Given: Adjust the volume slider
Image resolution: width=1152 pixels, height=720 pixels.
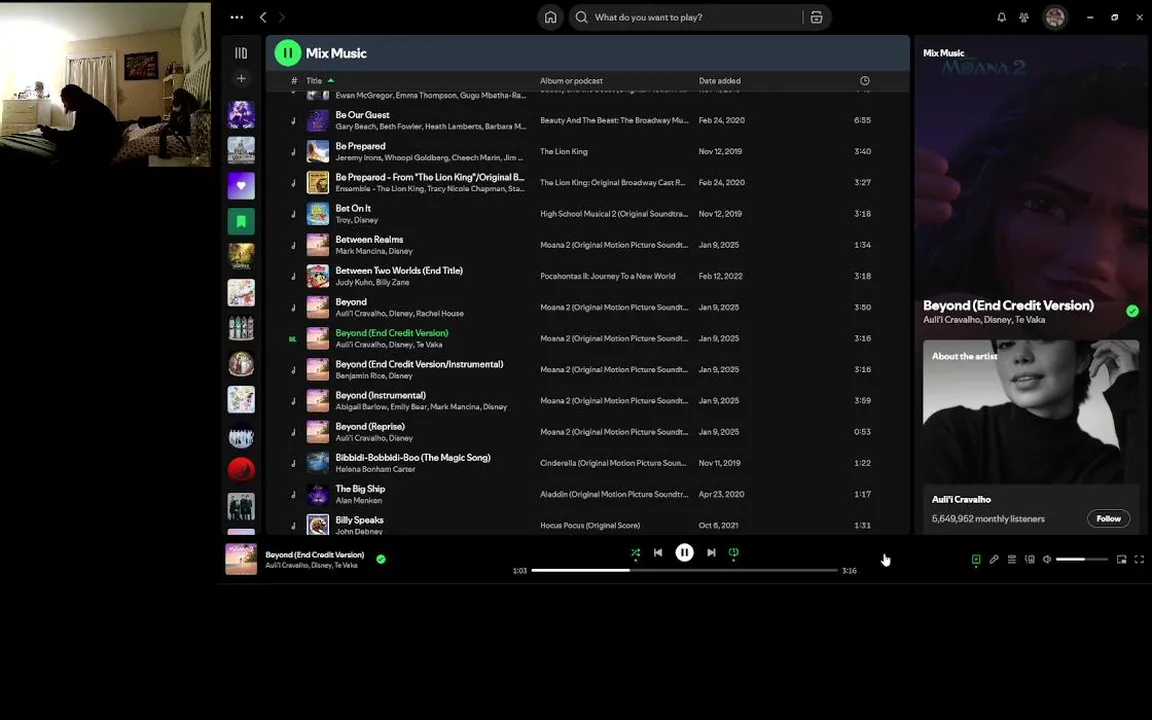Looking at the screenshot, I should pyautogui.click(x=1081, y=559).
